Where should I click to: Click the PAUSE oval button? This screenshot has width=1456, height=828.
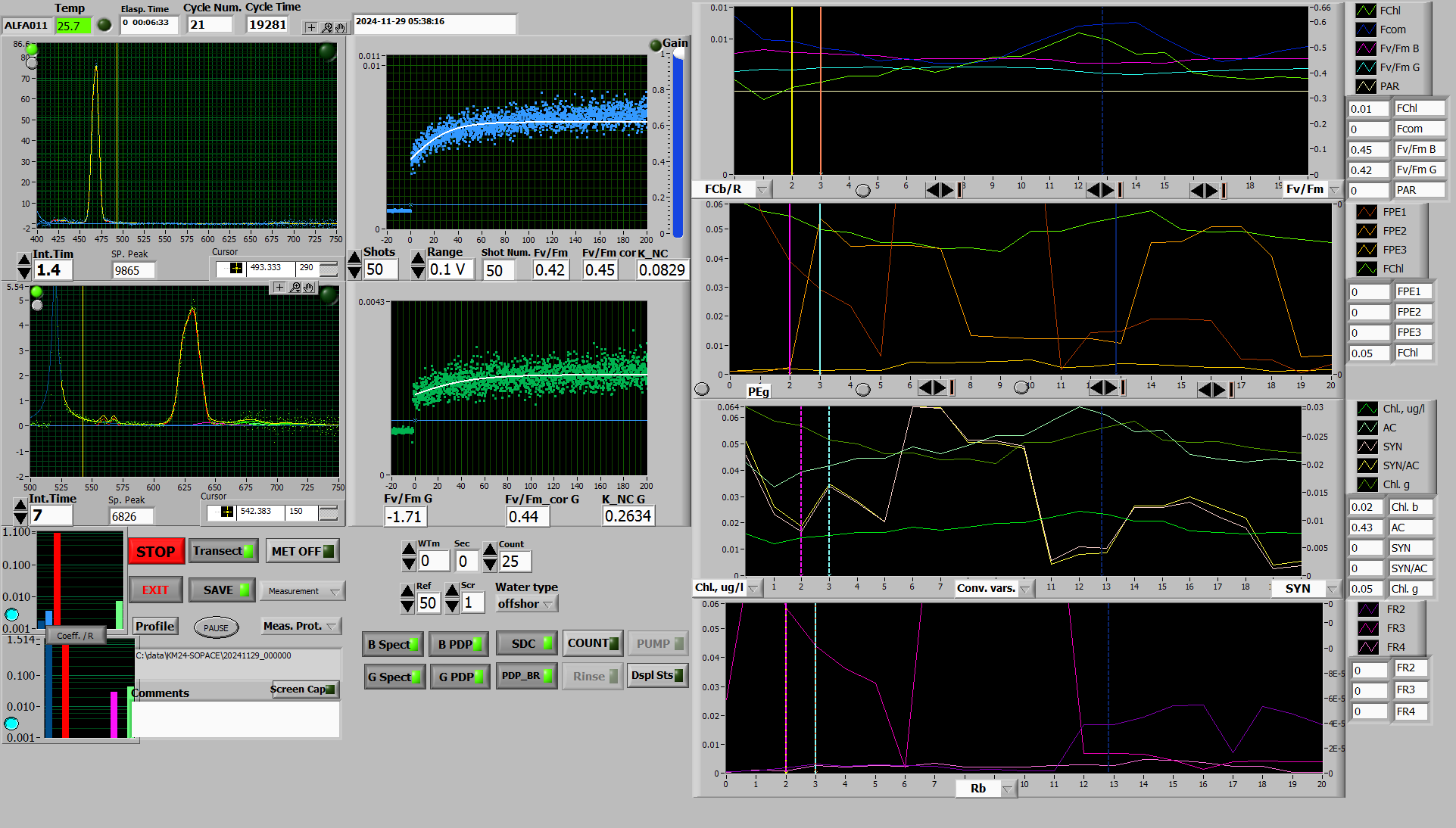coord(216,627)
